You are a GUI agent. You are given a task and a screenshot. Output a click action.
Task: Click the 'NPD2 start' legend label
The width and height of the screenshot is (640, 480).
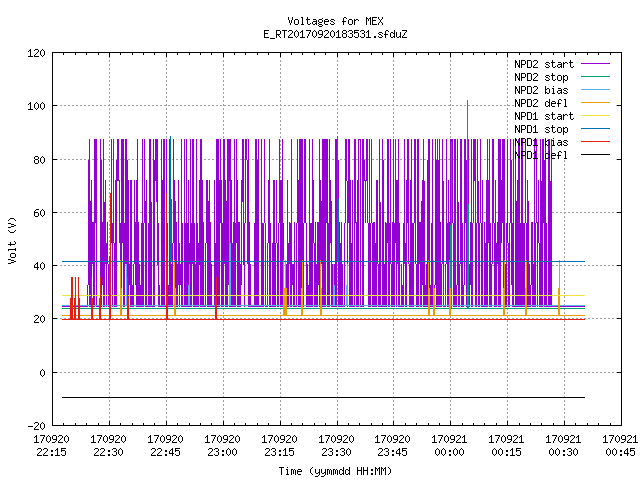[544, 64]
